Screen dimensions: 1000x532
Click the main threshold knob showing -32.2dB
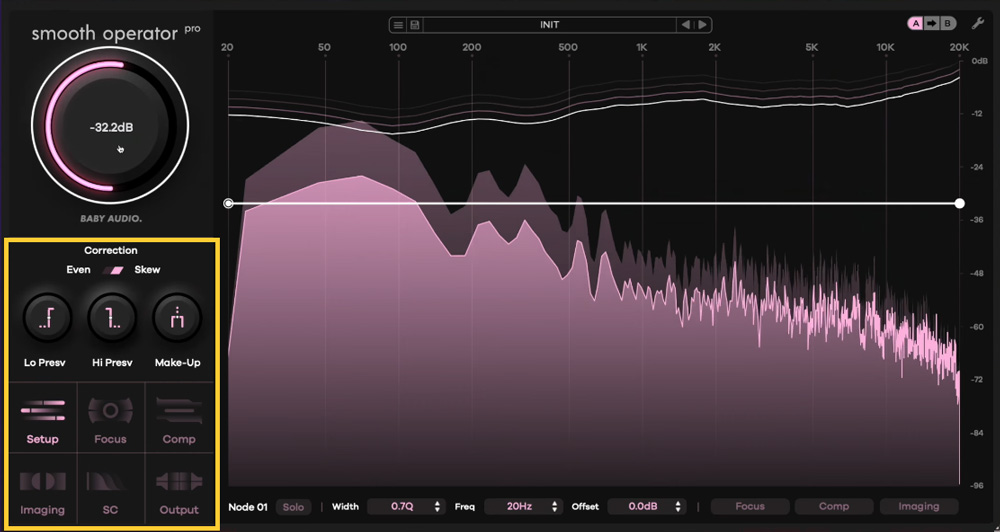point(110,126)
